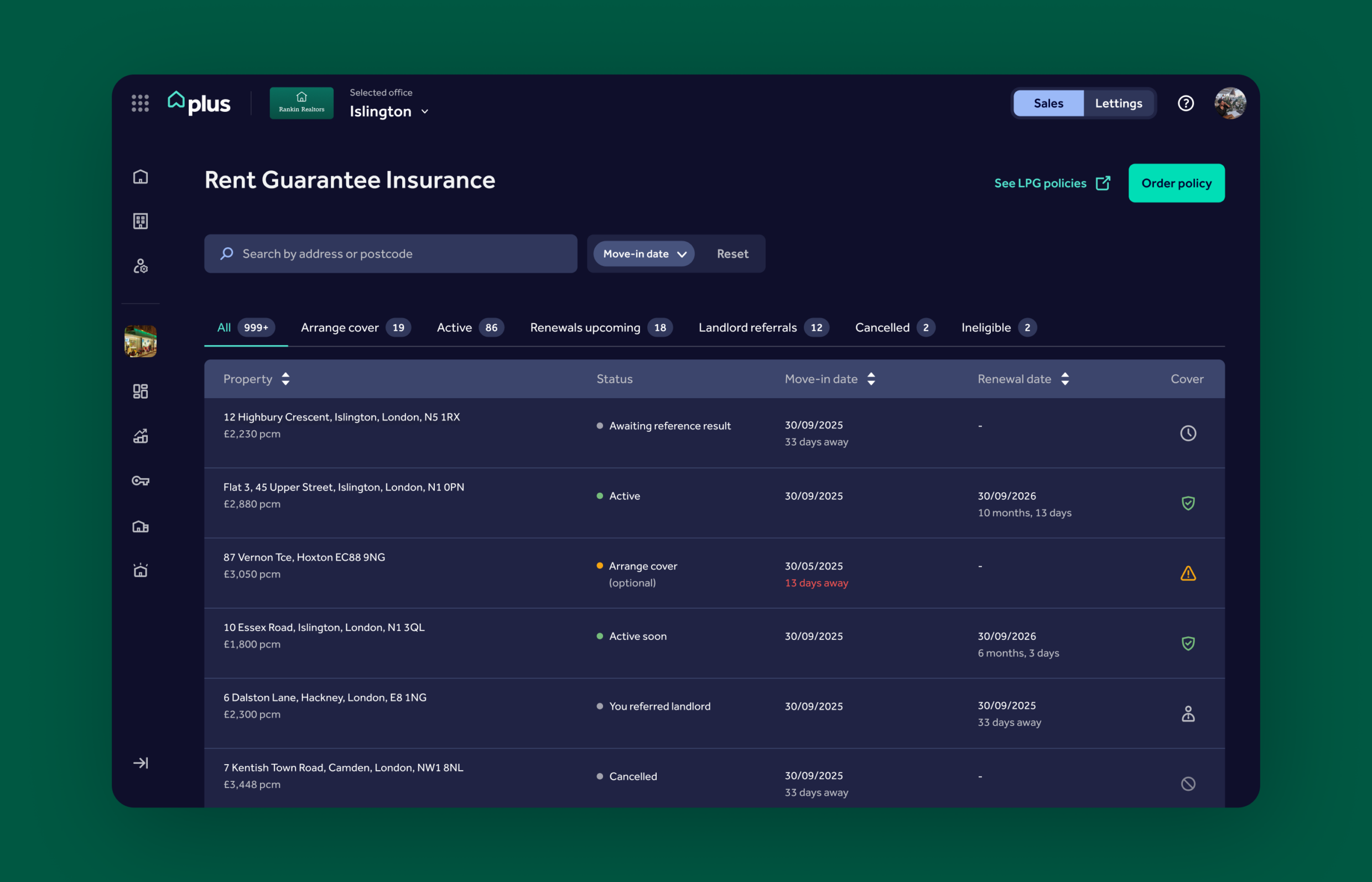Select the building icon in the sidebar
This screenshot has height=882, width=1372.
pyautogui.click(x=141, y=221)
